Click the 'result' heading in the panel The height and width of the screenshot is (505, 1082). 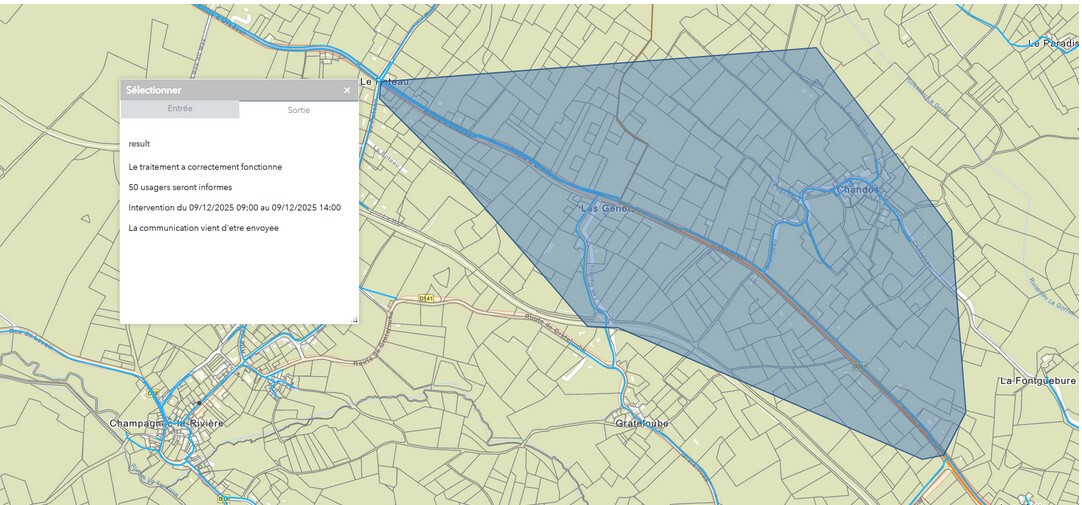coord(139,144)
